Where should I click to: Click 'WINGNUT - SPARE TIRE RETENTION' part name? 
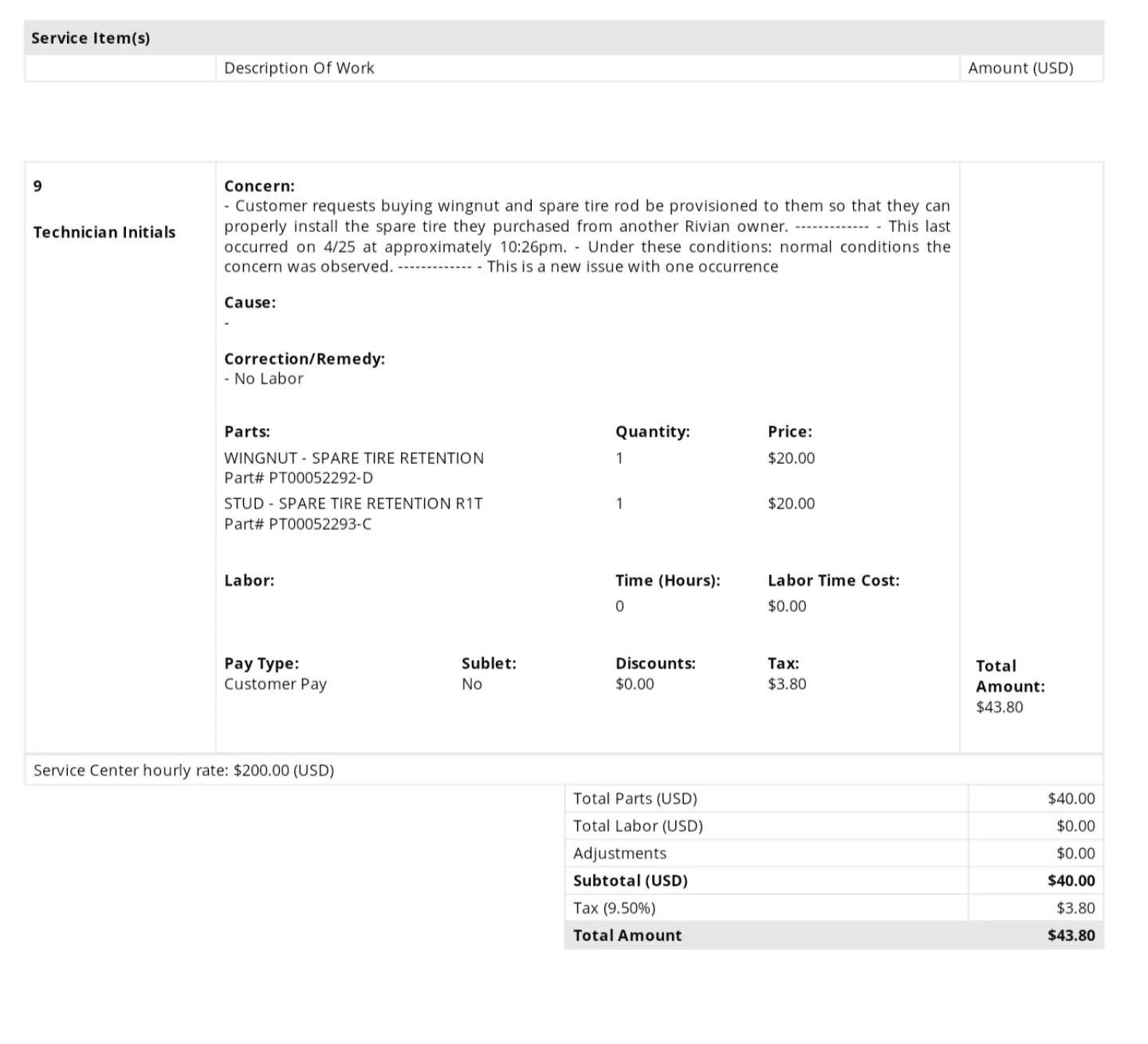pyautogui.click(x=354, y=458)
